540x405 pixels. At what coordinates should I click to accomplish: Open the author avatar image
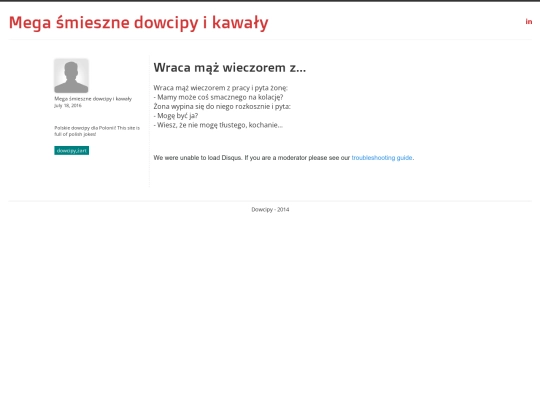[x=71, y=75]
